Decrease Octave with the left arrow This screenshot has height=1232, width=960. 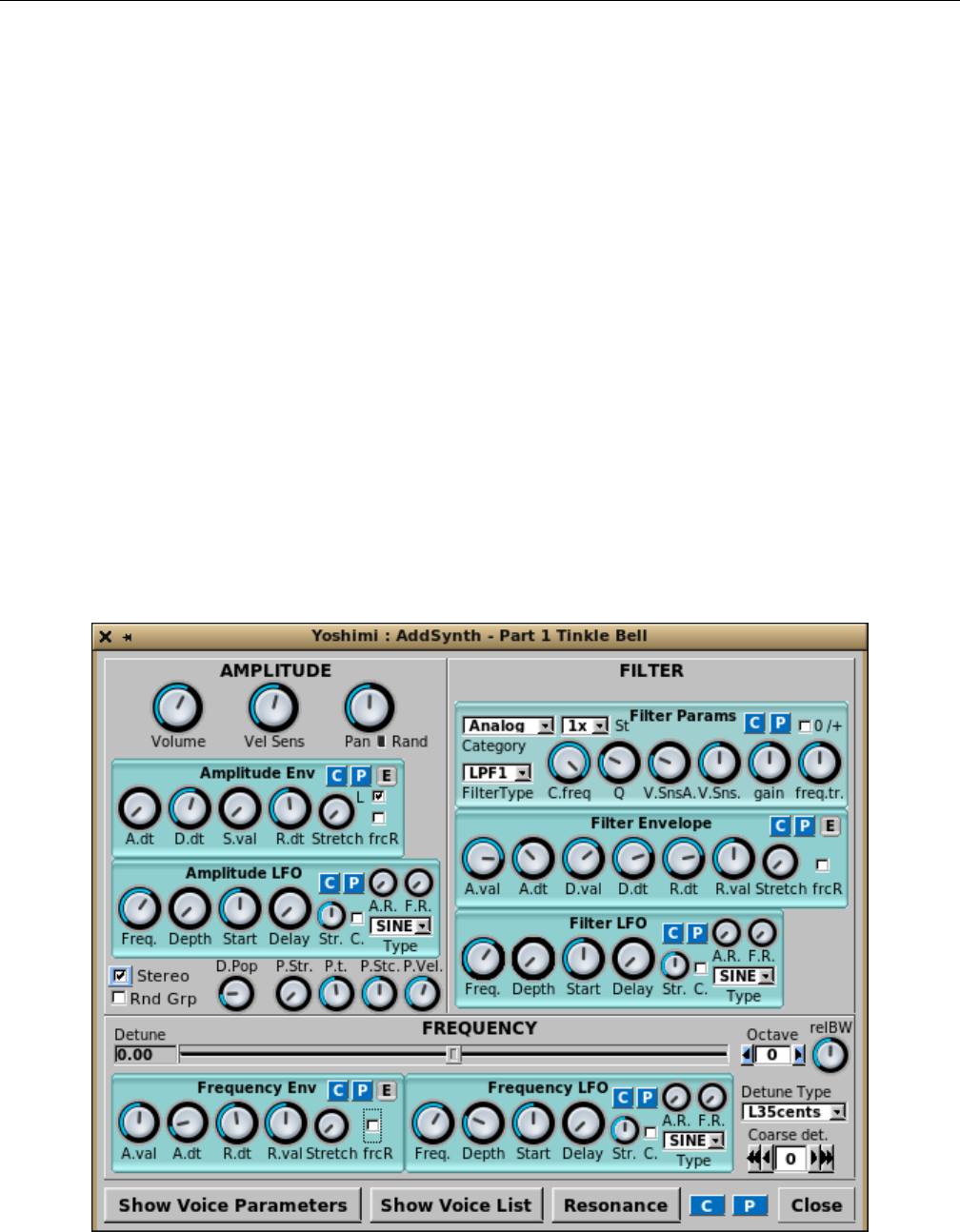pyautogui.click(x=748, y=1054)
